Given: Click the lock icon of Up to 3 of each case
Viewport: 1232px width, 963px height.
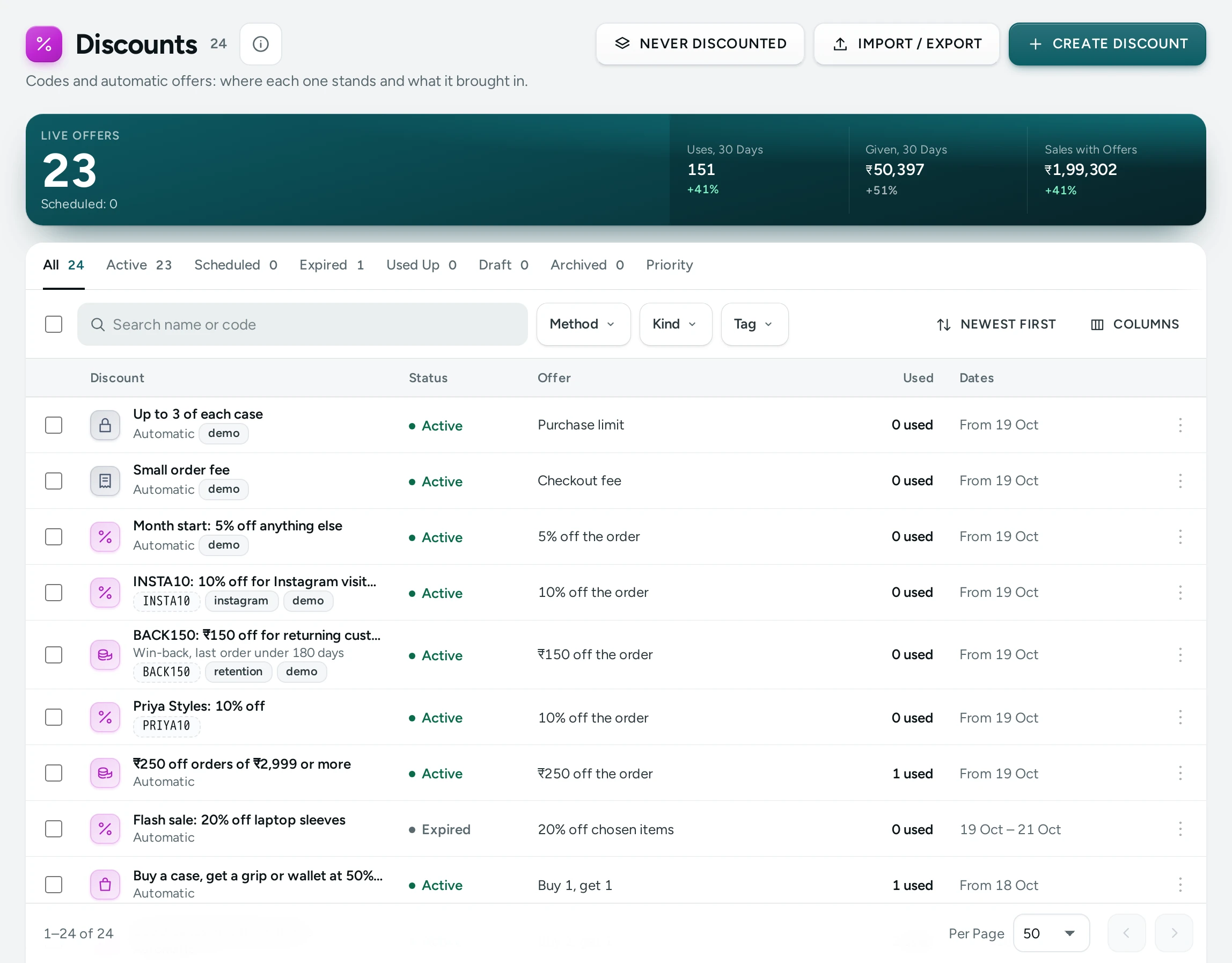Looking at the screenshot, I should 105,425.
